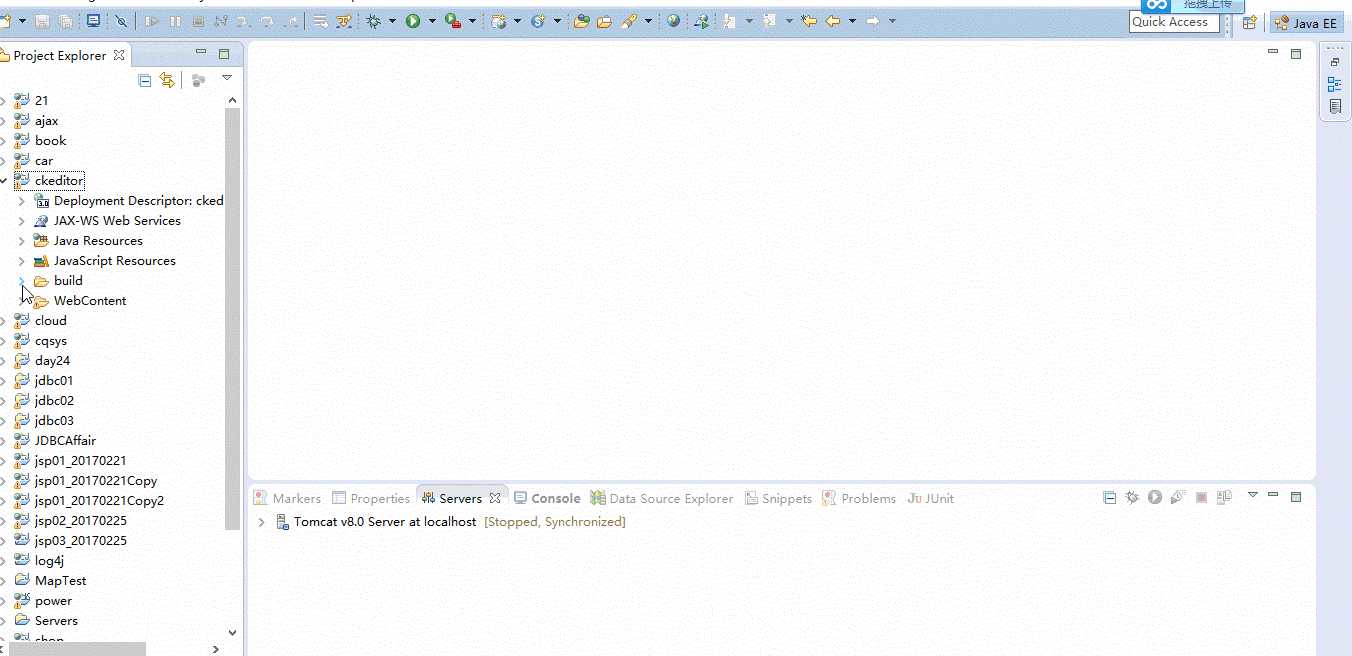Viewport: 1352px width, 656px height.
Task: Select Tomcat v8.0 Server at localhost
Action: 385,522
